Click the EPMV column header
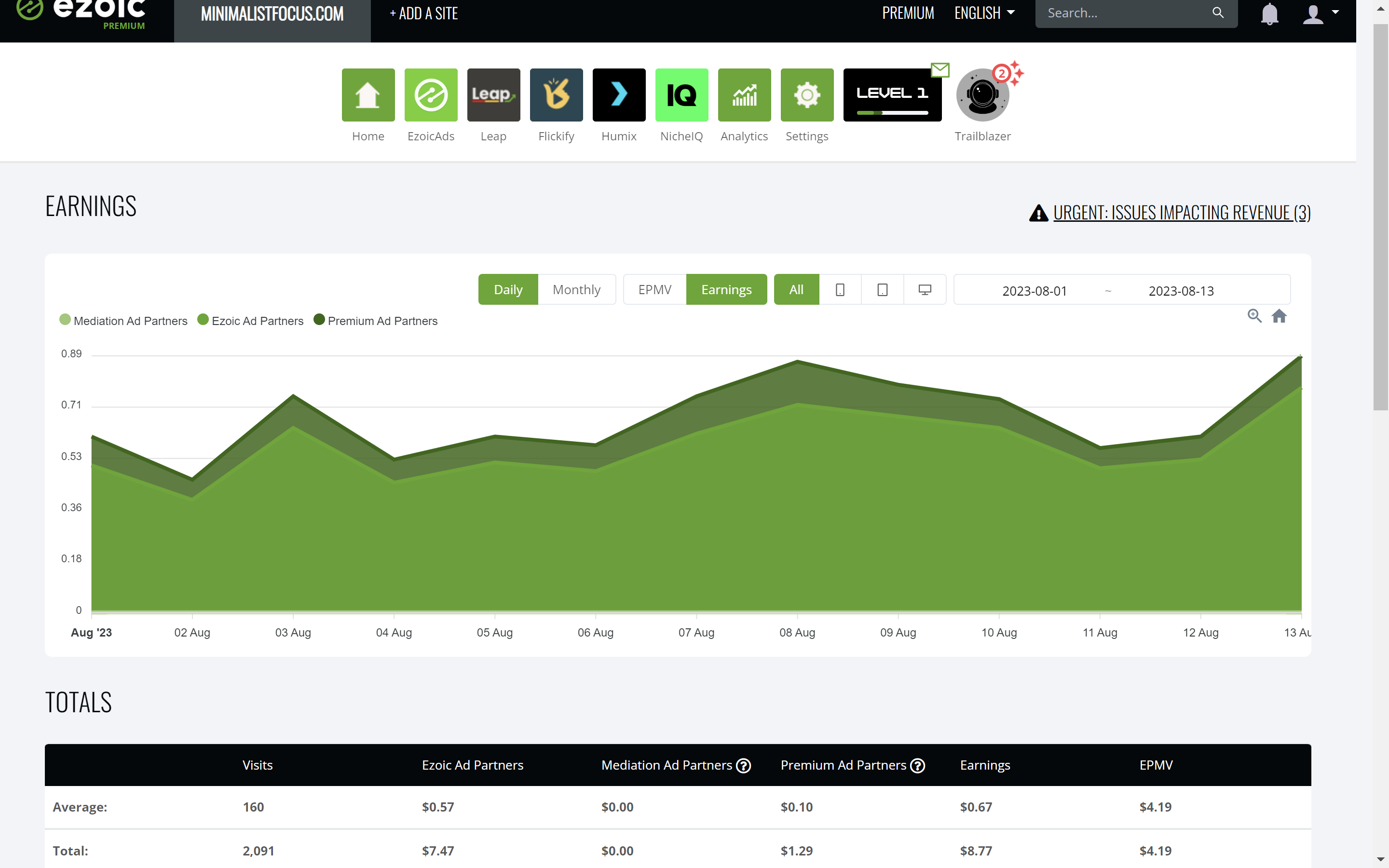Viewport: 1389px width, 868px height. pos(1156,765)
